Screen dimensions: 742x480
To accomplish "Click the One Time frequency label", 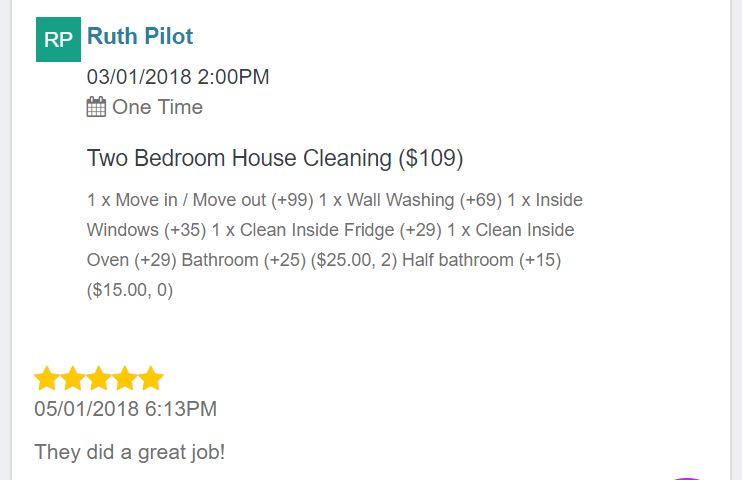I will click(x=158, y=107).
